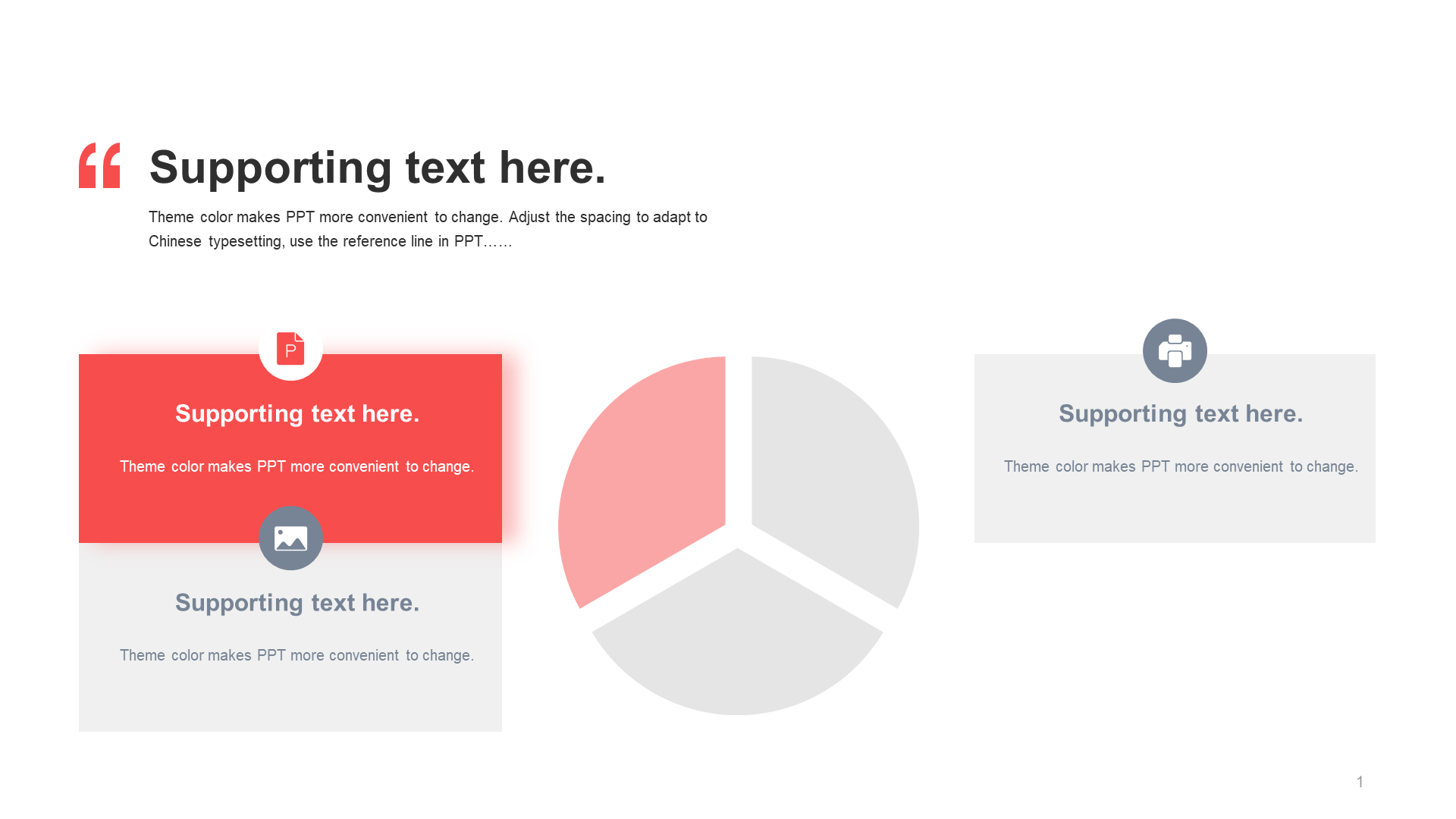Click the Theme color paragraph under heading
1456x819 pixels.
[428, 229]
